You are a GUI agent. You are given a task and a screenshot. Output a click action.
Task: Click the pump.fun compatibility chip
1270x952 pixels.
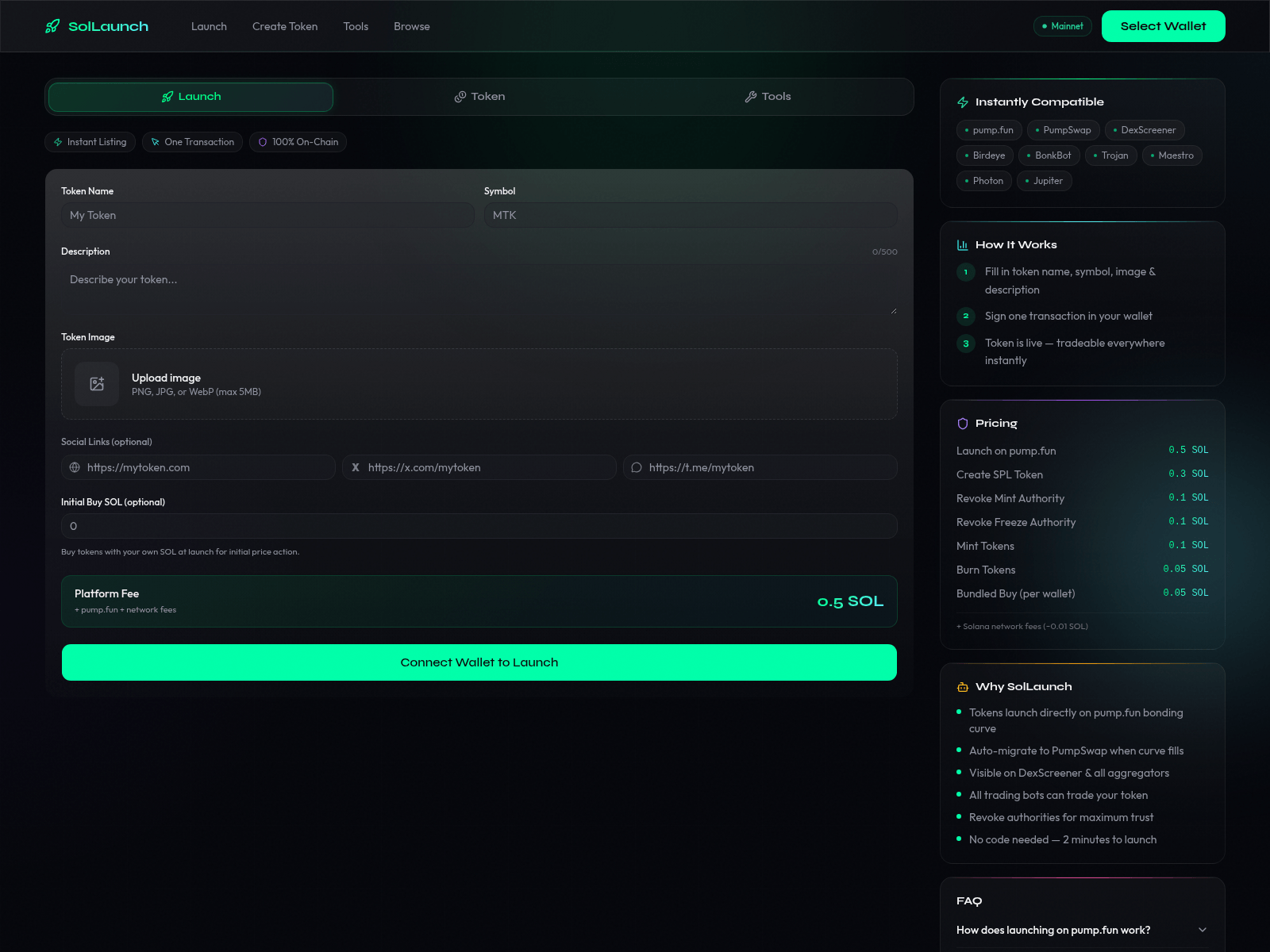[989, 130]
